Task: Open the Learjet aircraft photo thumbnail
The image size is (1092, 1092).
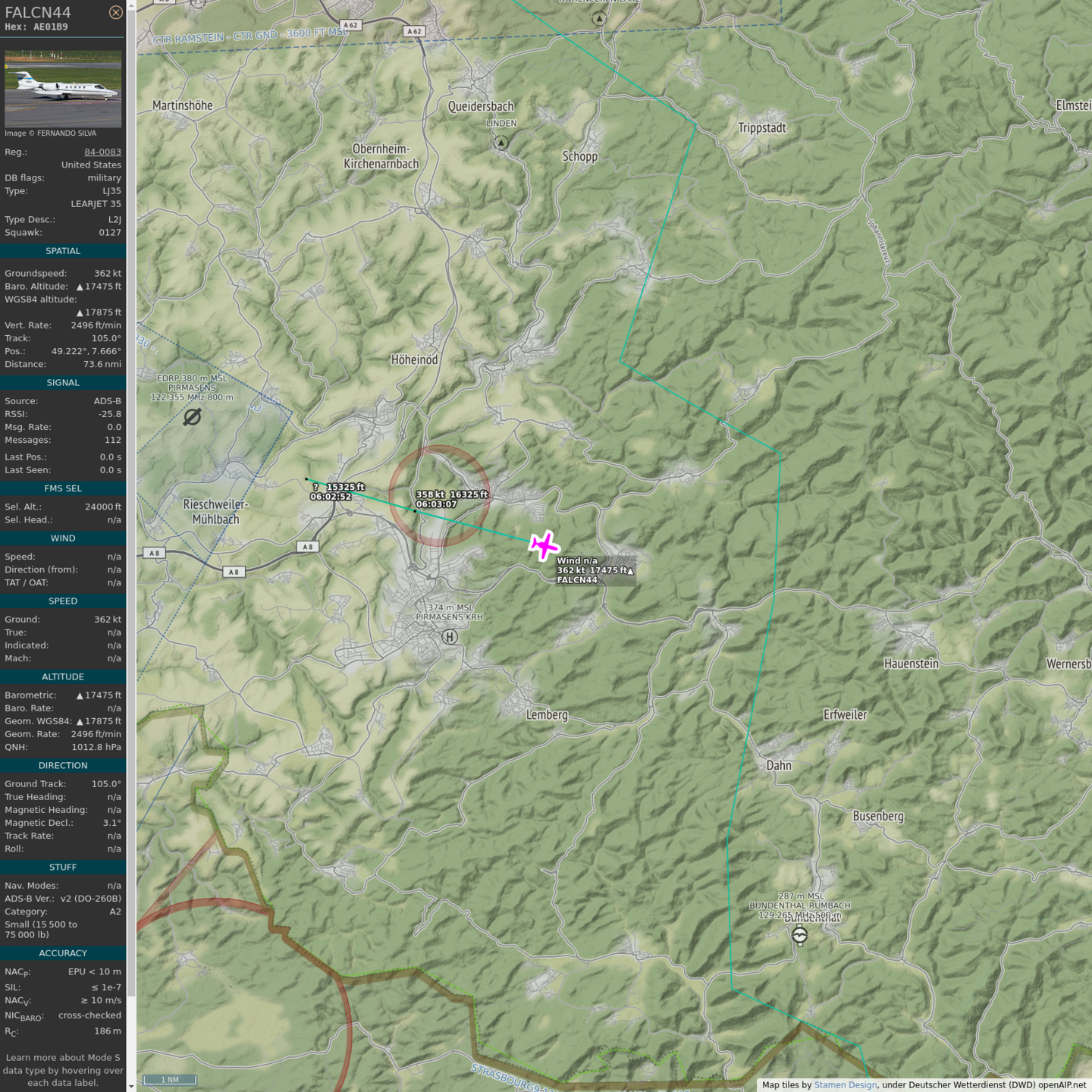Action: click(x=63, y=89)
